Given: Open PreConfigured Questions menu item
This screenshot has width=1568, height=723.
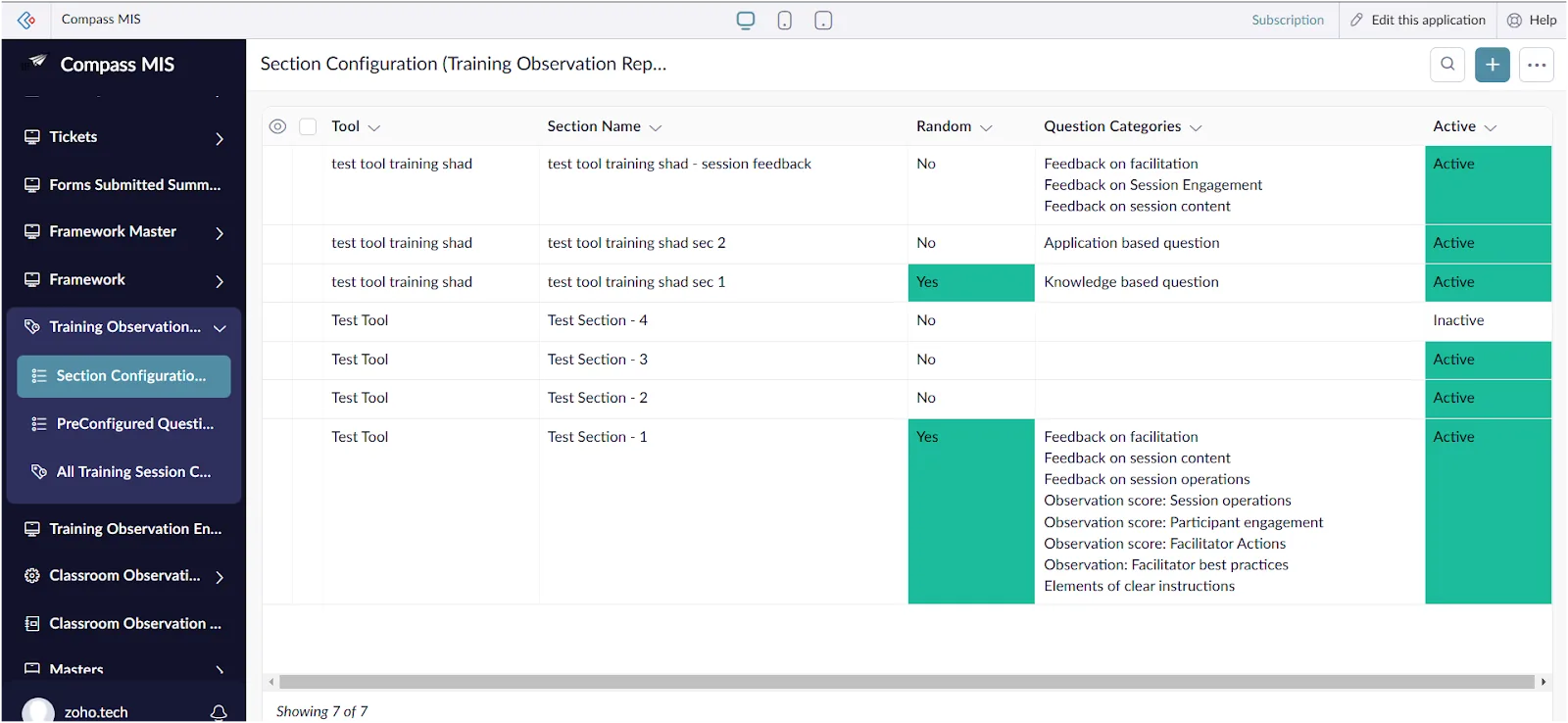Looking at the screenshot, I should point(123,424).
